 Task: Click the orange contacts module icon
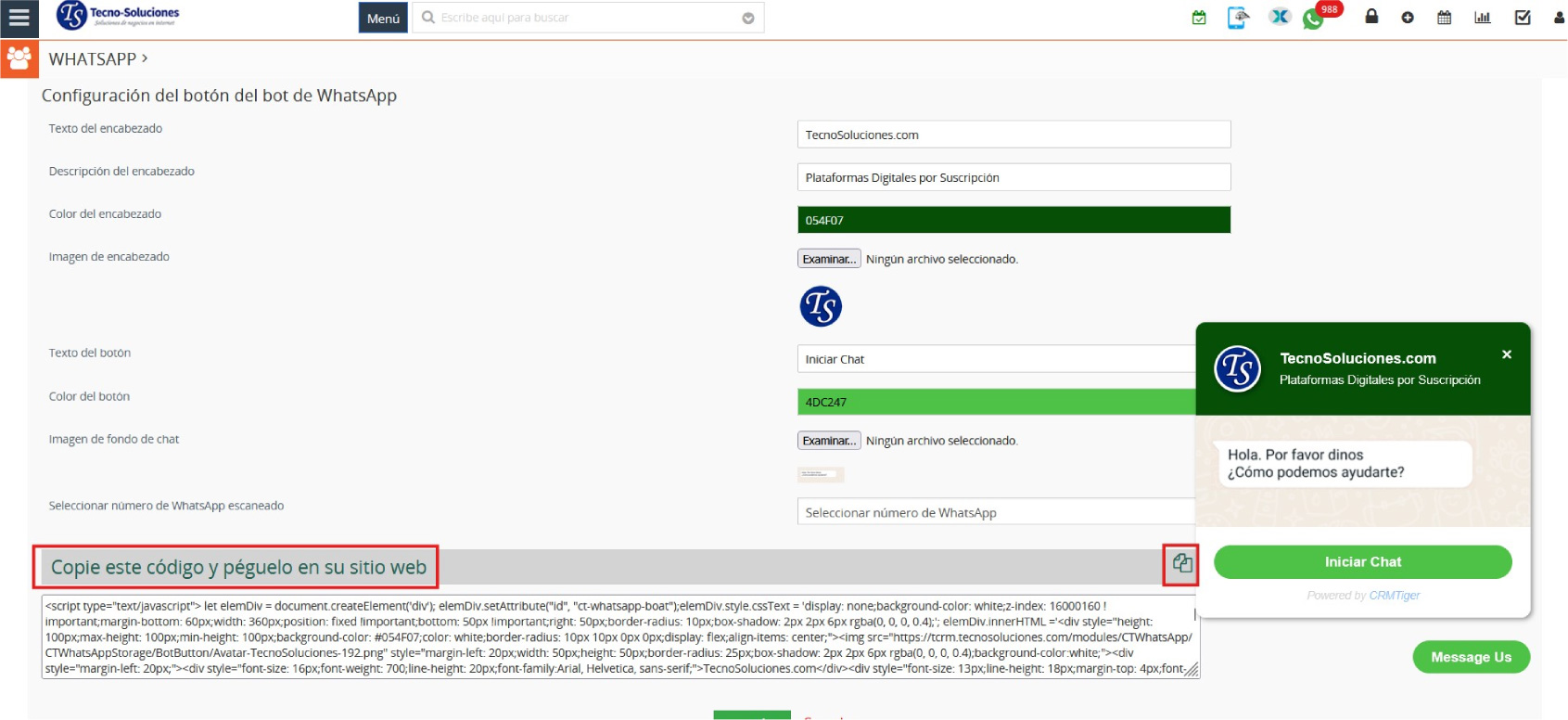(x=19, y=58)
